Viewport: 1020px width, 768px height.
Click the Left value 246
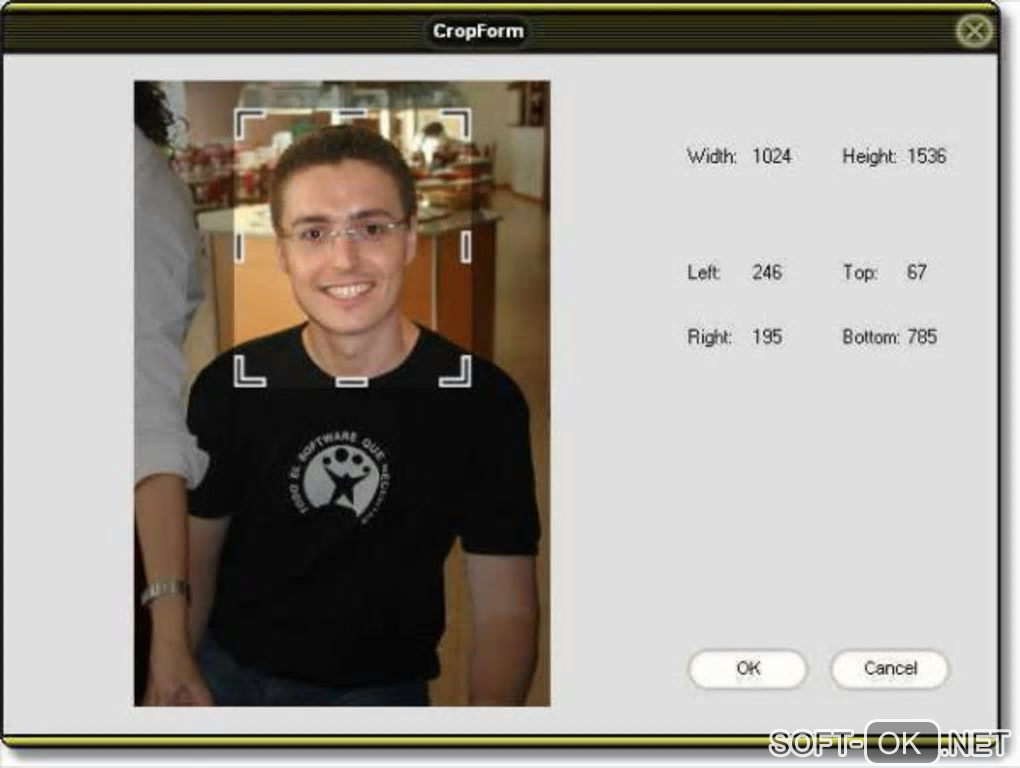point(767,272)
